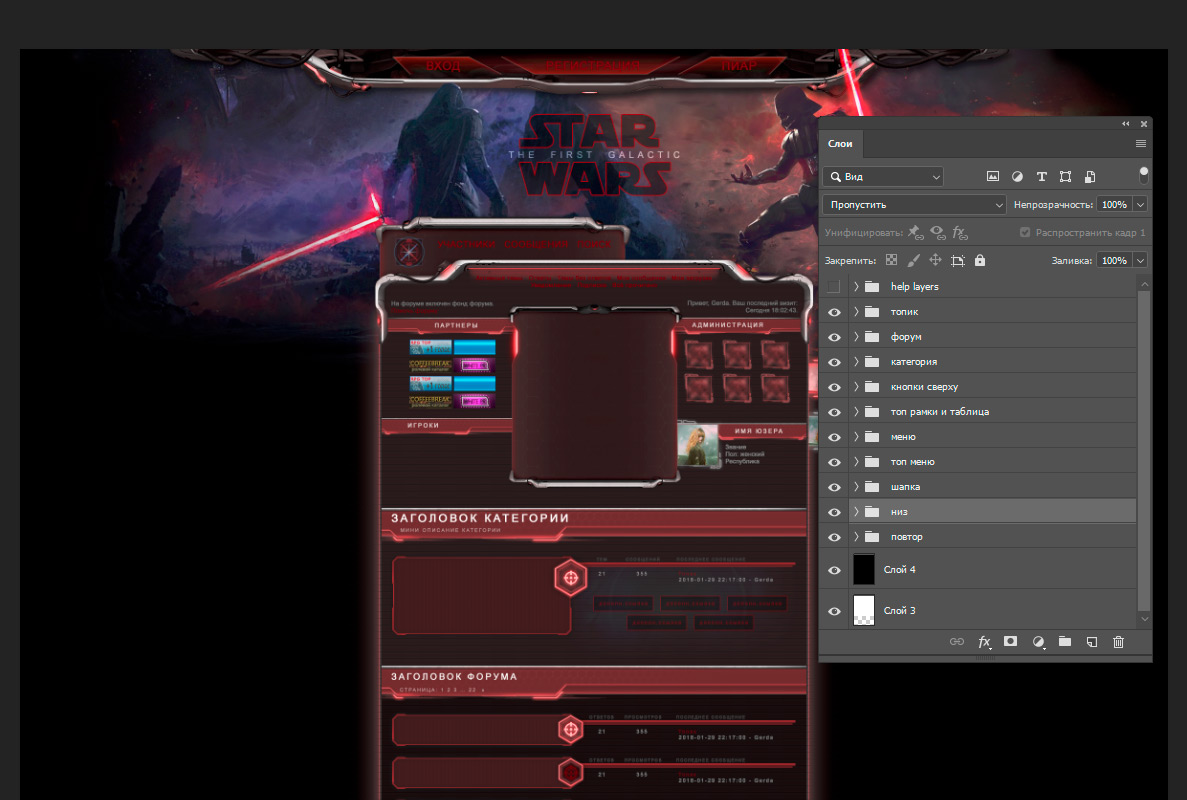This screenshot has height=800, width=1187.
Task: Toggle visibility of кнопки сверху group
Action: point(834,387)
